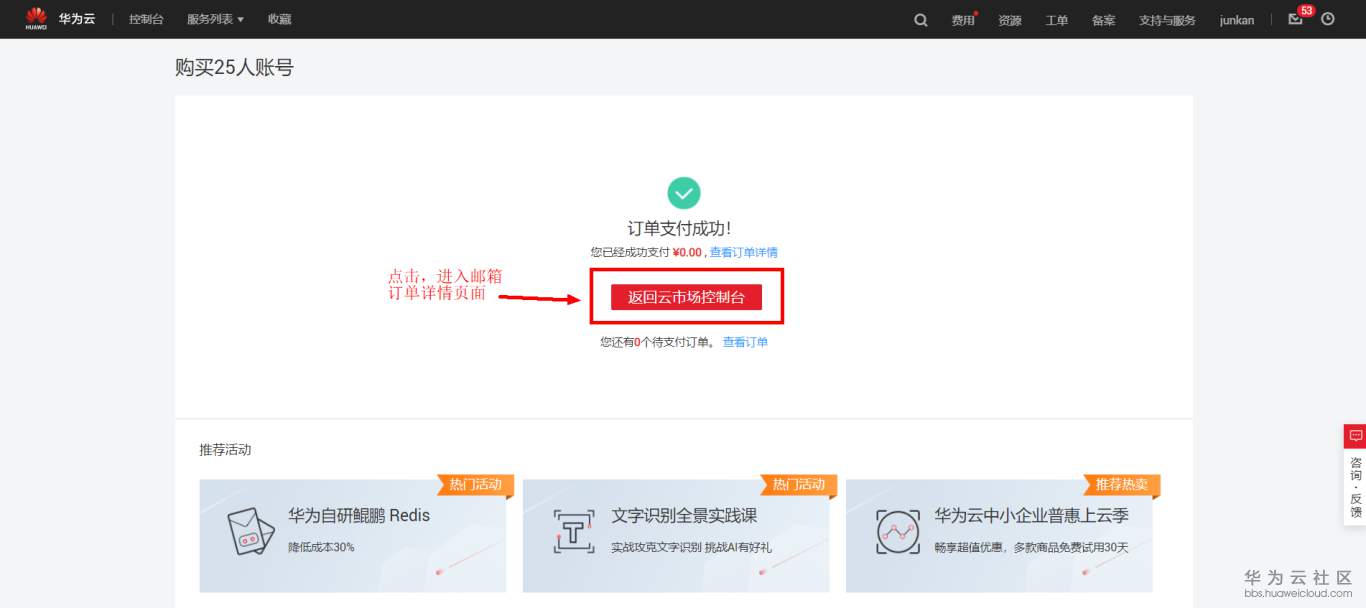Screen dimensions: 1366x608
Task: Open 收藏 in top navigation
Action: coord(280,19)
